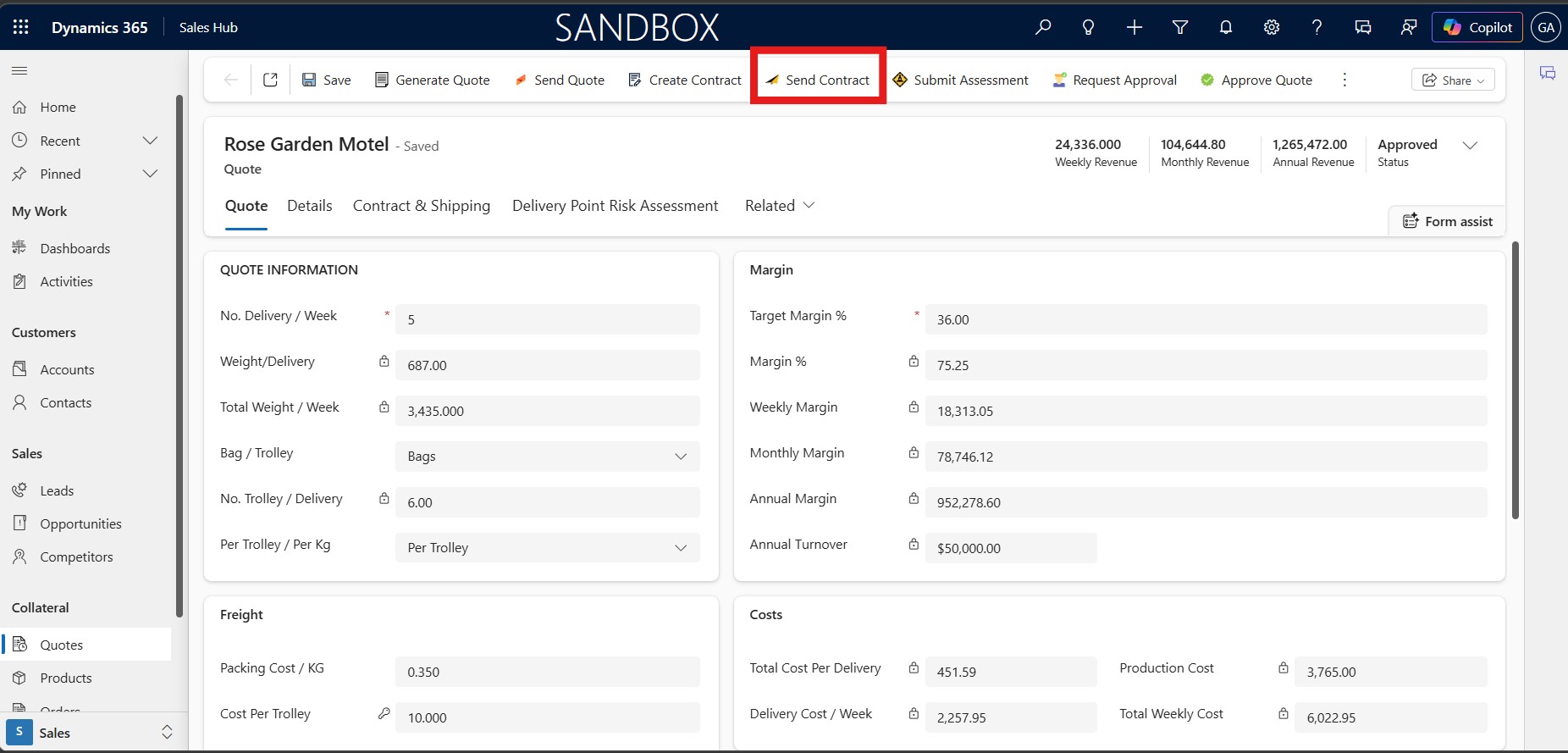Open the Bag / Trolley dropdown
Screen dimensions: 1568x753
point(548,457)
